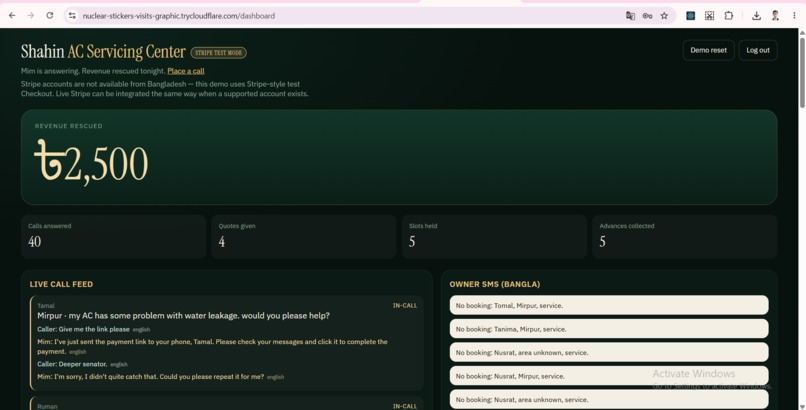806x410 pixels.
Task: Open the React DevTools extension icon
Action: point(690,16)
